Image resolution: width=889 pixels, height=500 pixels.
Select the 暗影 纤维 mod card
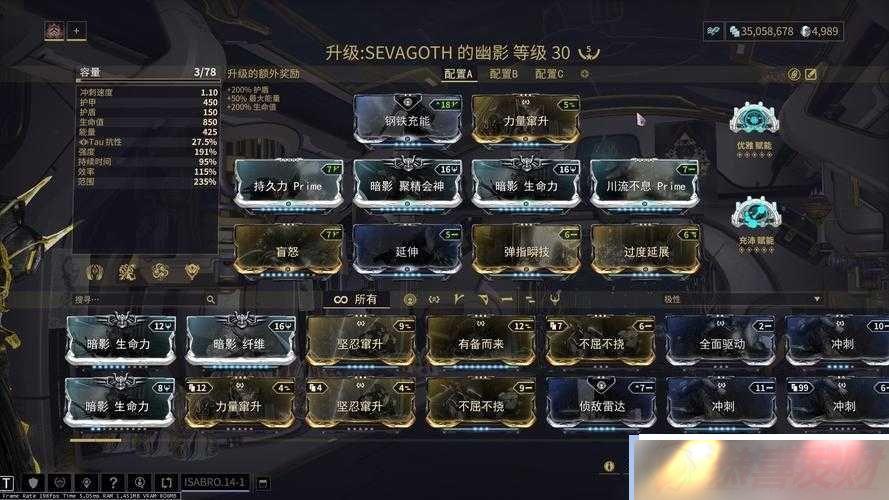click(x=239, y=341)
